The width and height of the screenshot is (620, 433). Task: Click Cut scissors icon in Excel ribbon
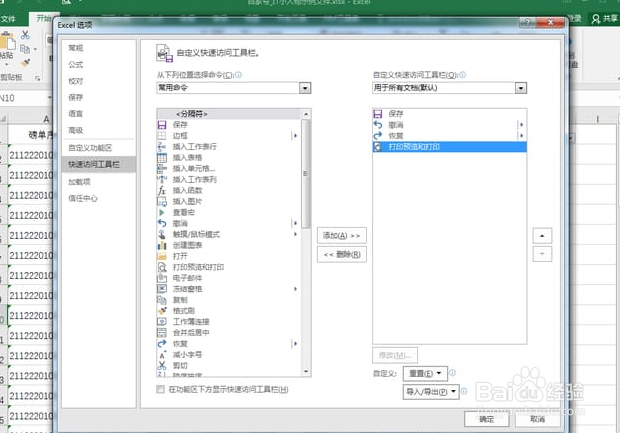click(25, 35)
